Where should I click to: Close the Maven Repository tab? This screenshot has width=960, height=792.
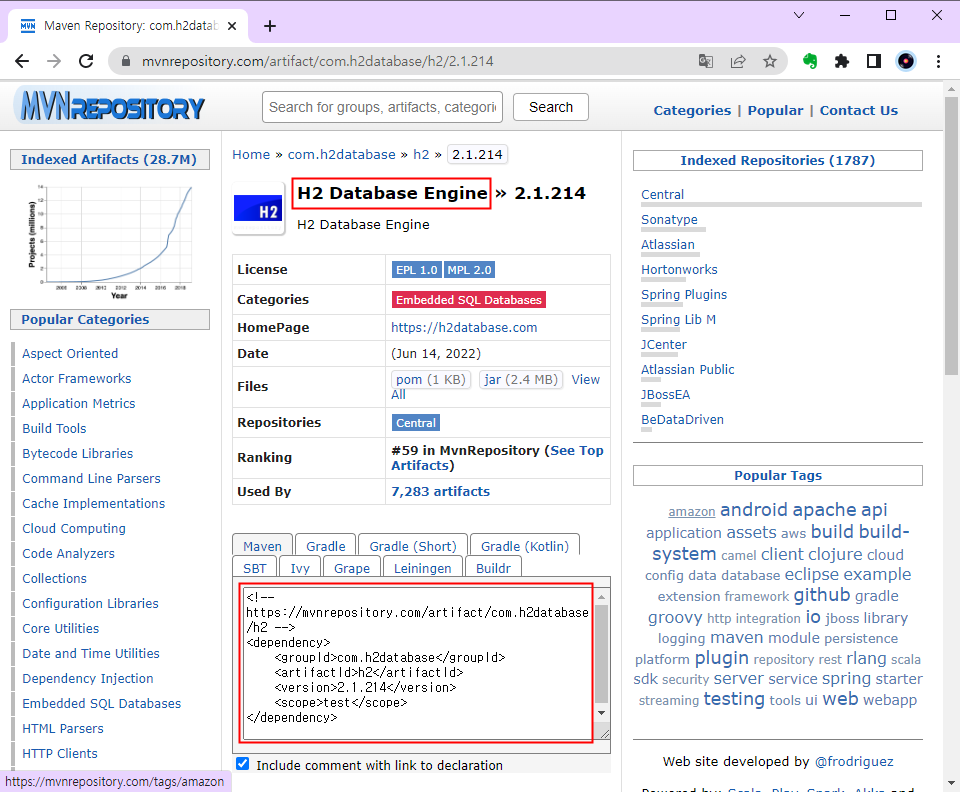pos(232,26)
